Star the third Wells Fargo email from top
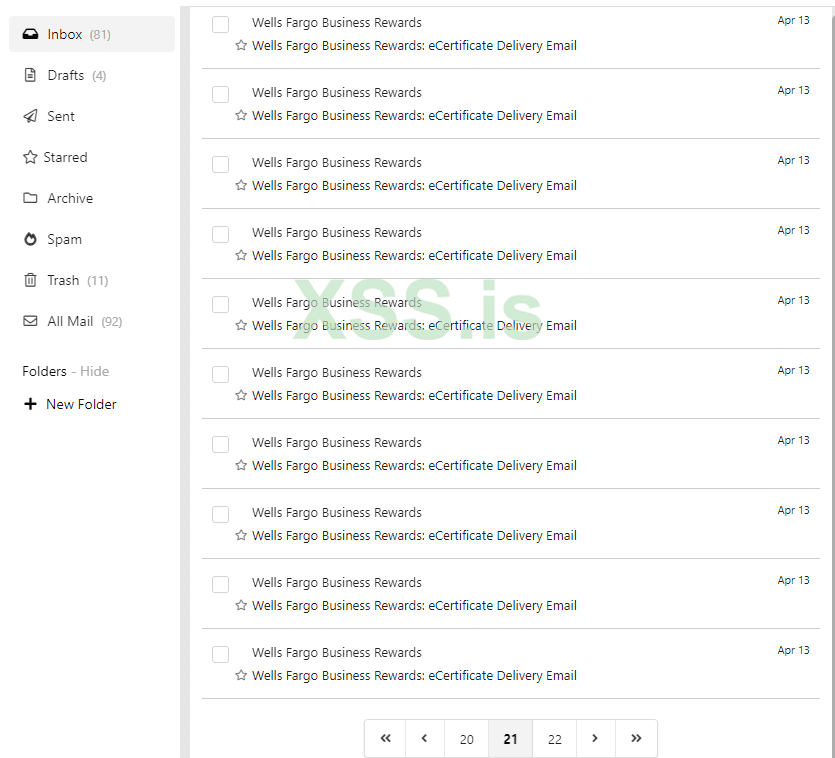The width and height of the screenshot is (835, 758). click(x=241, y=185)
